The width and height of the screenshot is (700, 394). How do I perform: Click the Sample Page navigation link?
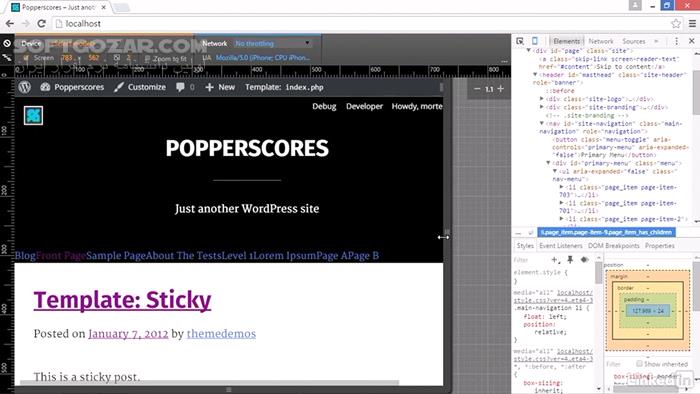pos(116,256)
